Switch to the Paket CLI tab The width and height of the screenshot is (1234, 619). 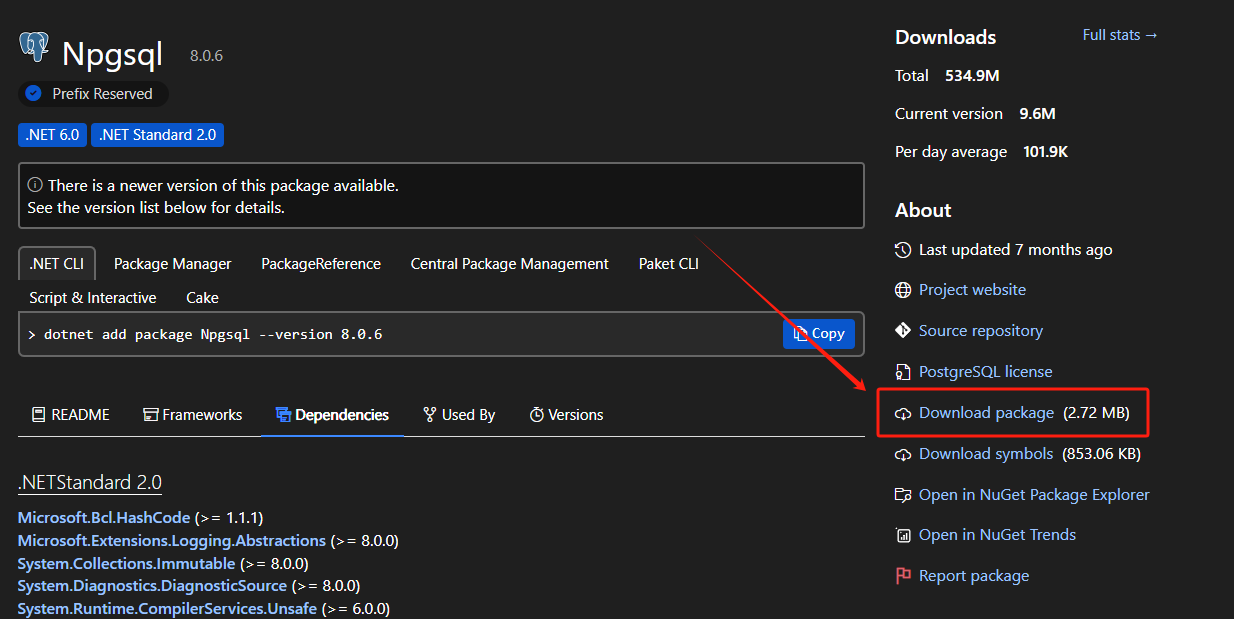click(x=668, y=263)
